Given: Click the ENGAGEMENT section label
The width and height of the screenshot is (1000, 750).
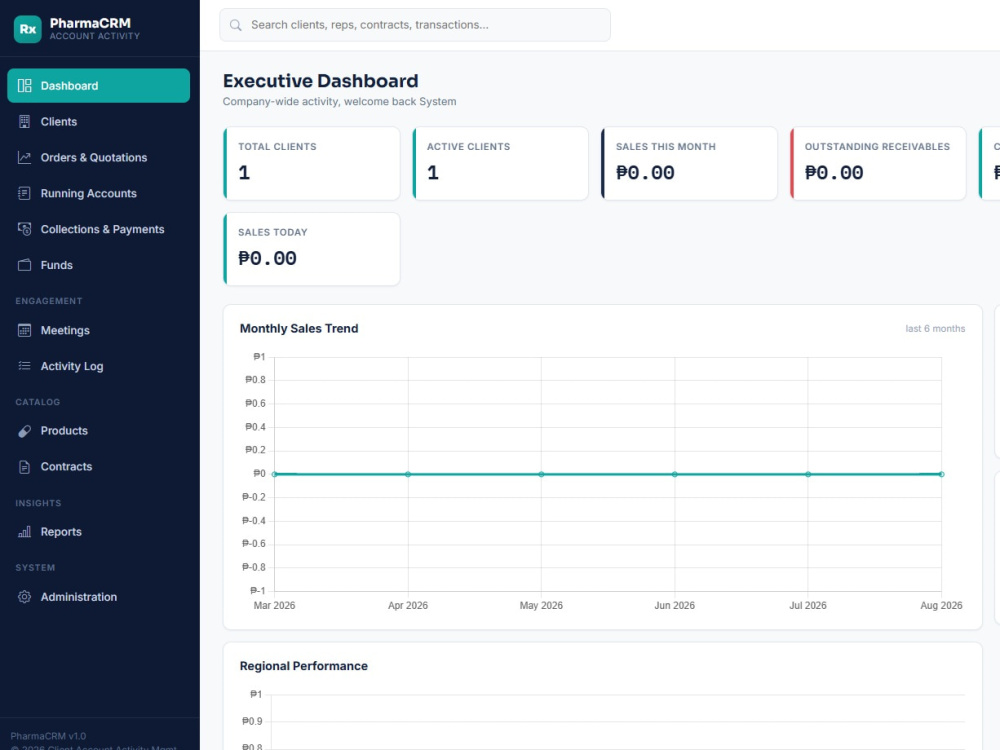Looking at the screenshot, I should 49,301.
